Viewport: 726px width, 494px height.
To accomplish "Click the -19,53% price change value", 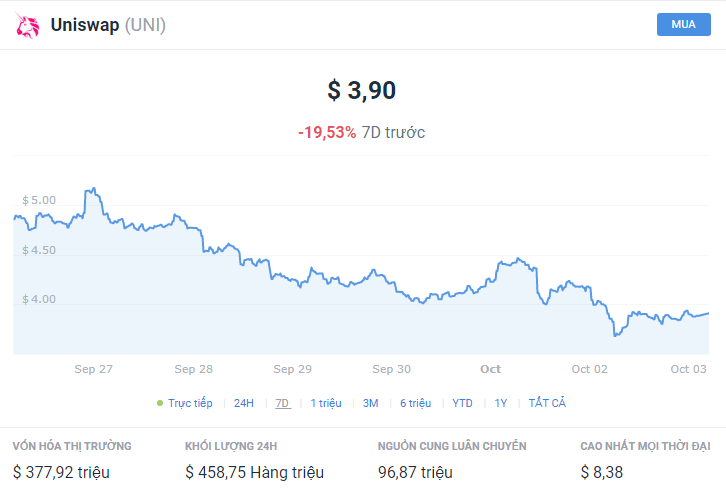I will pos(327,132).
